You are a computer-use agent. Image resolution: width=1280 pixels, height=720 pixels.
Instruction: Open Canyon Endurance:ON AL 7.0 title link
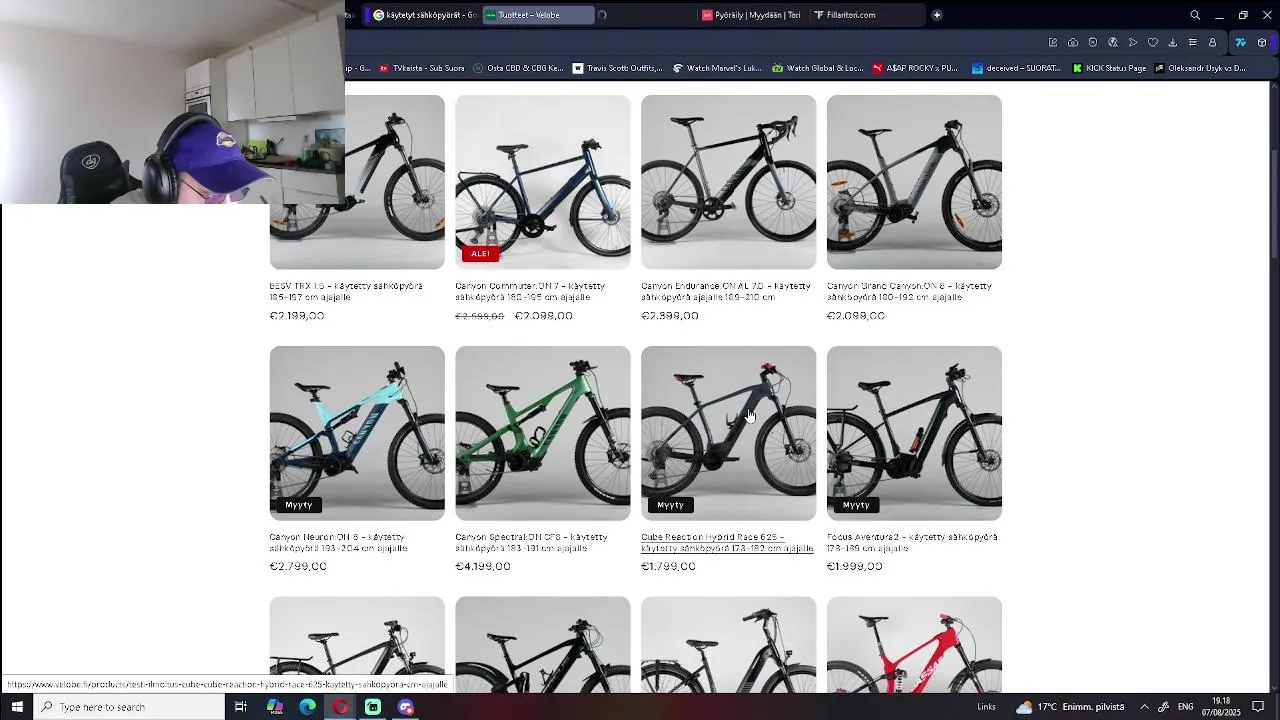[x=726, y=291]
